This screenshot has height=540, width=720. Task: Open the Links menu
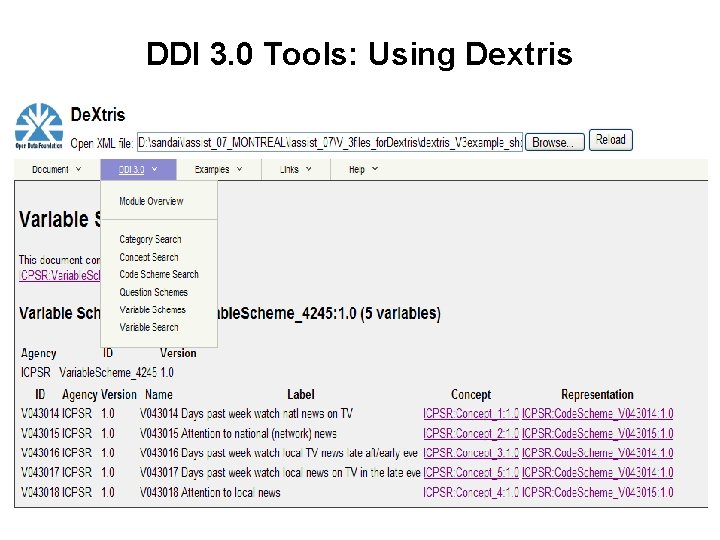(x=296, y=169)
